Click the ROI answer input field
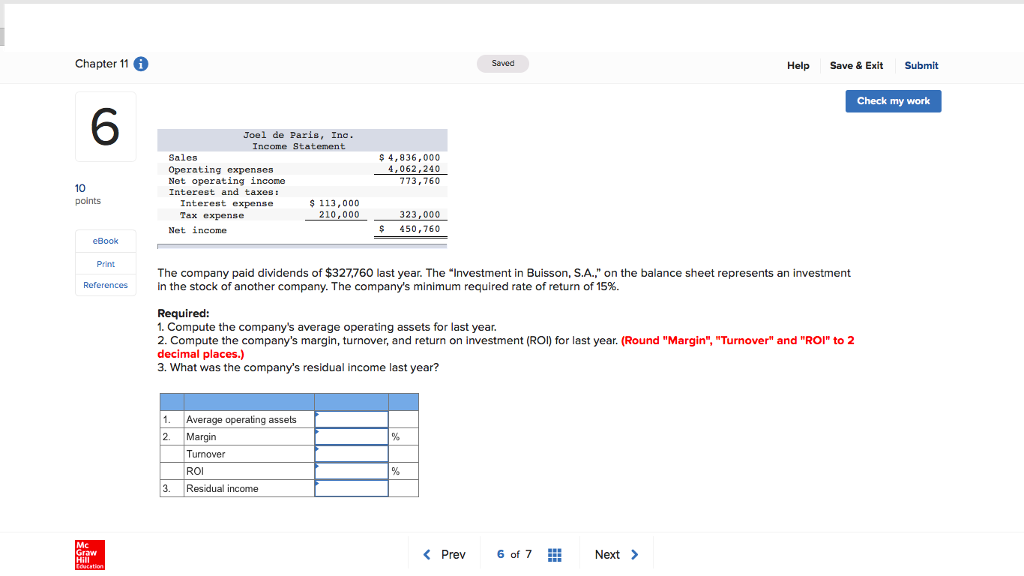 [x=351, y=471]
